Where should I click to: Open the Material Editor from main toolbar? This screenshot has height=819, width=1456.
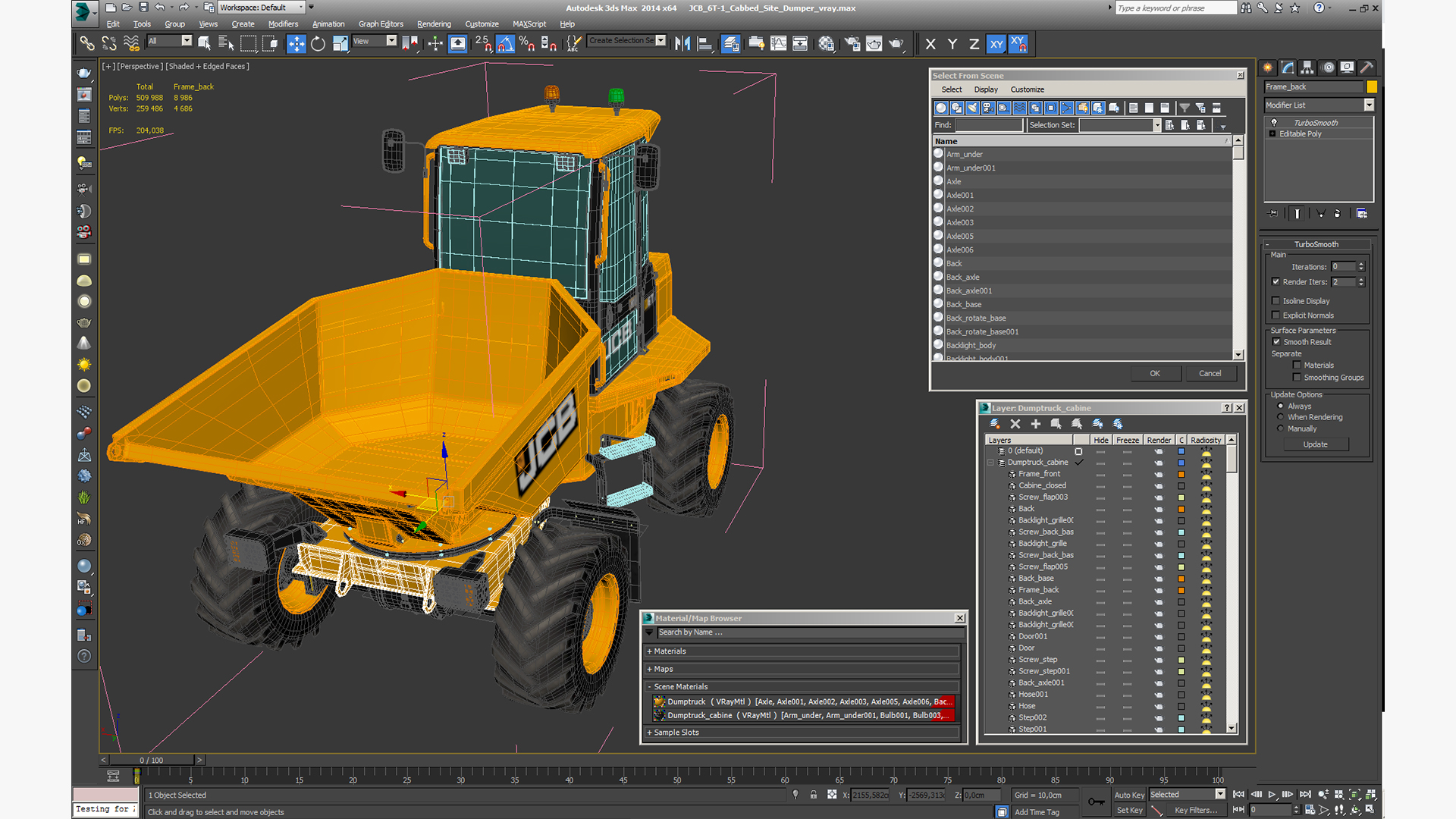(x=826, y=44)
